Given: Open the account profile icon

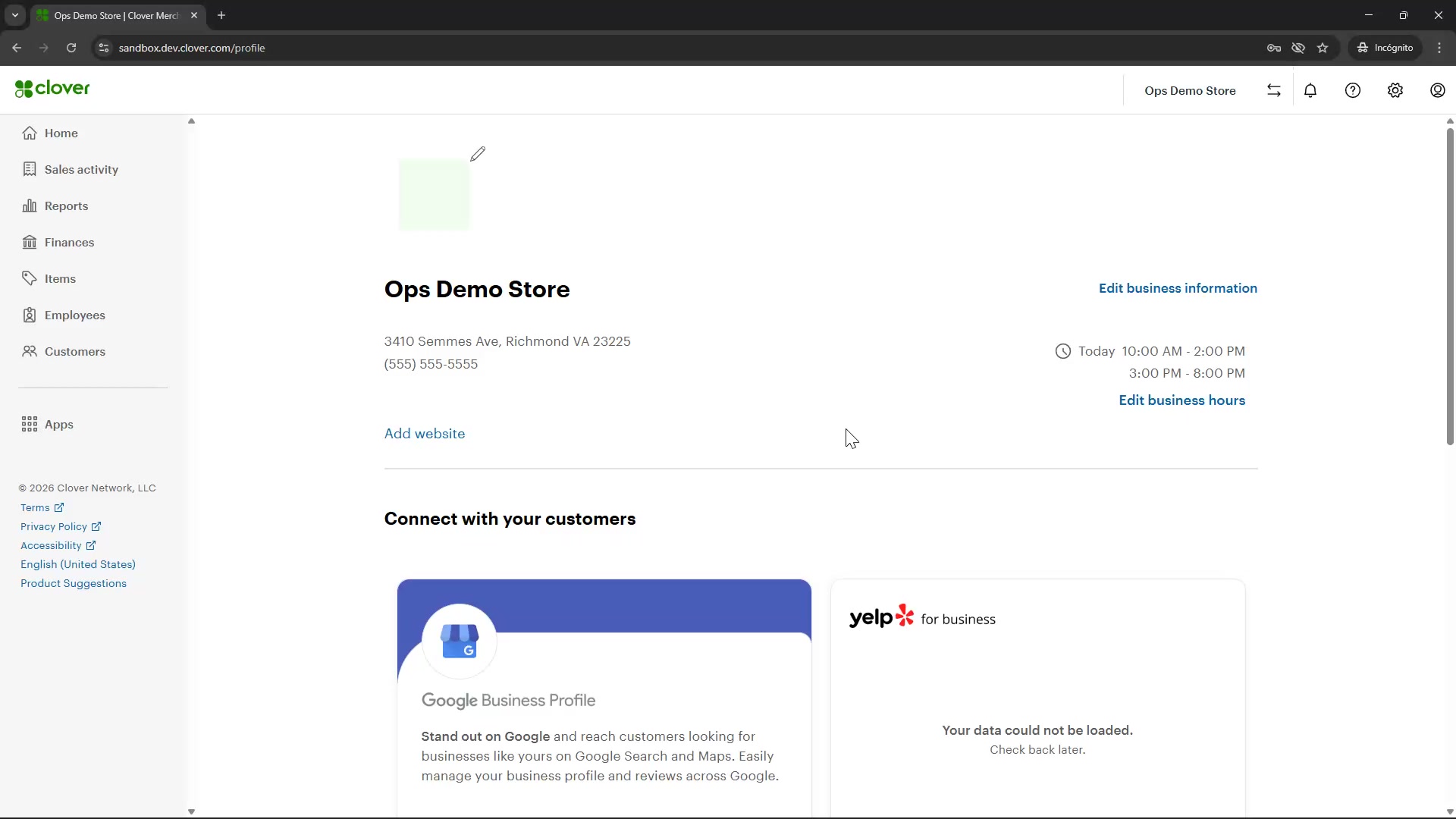Looking at the screenshot, I should pos(1438,90).
